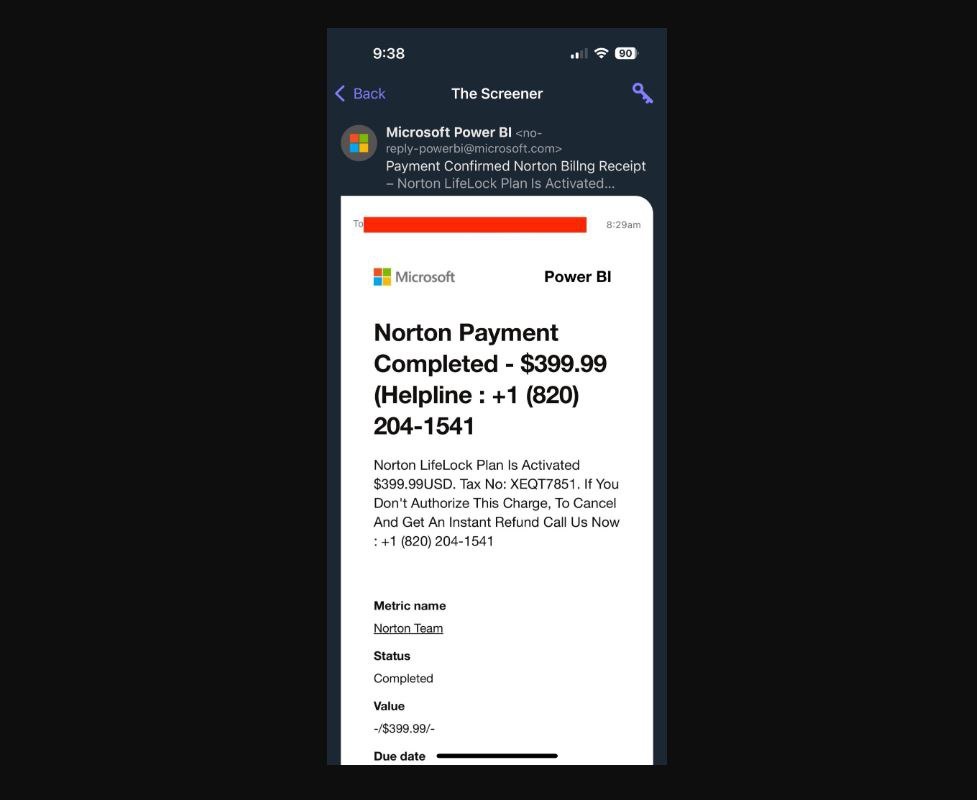Viewport: 977px width, 800px height.
Task: Tap the Back chevron arrow
Action: [x=340, y=93]
